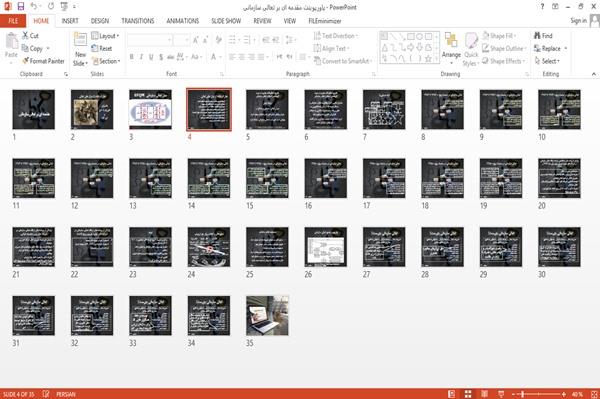Click Decrease Font Size icon
The image size is (600, 399).
[205, 40]
